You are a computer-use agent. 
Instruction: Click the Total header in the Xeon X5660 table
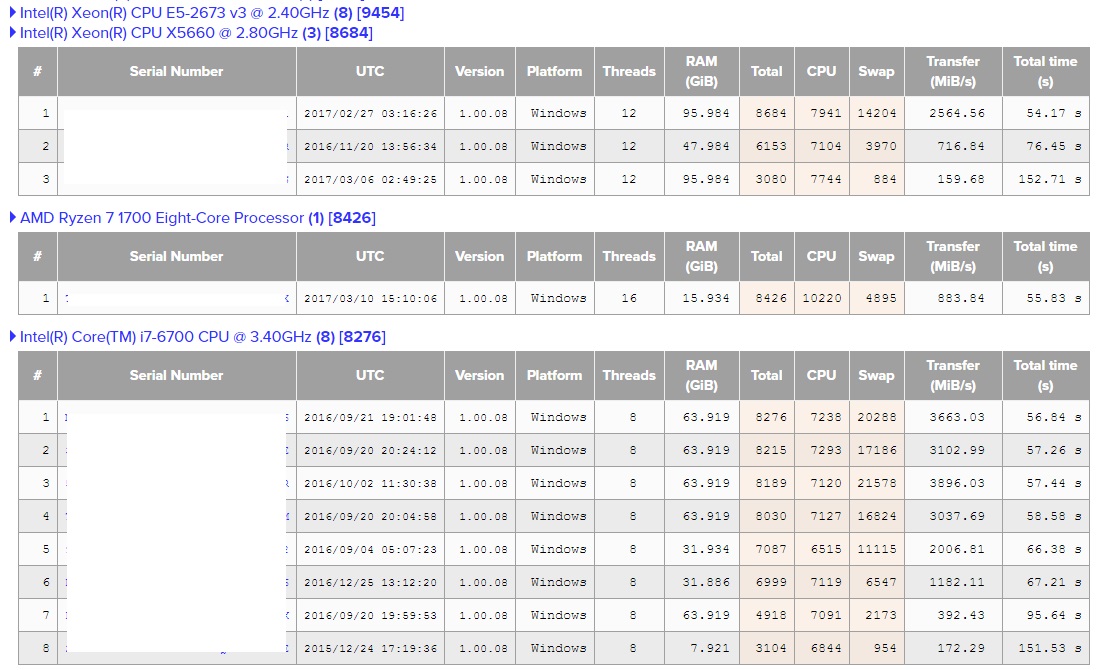pyautogui.click(x=767, y=72)
